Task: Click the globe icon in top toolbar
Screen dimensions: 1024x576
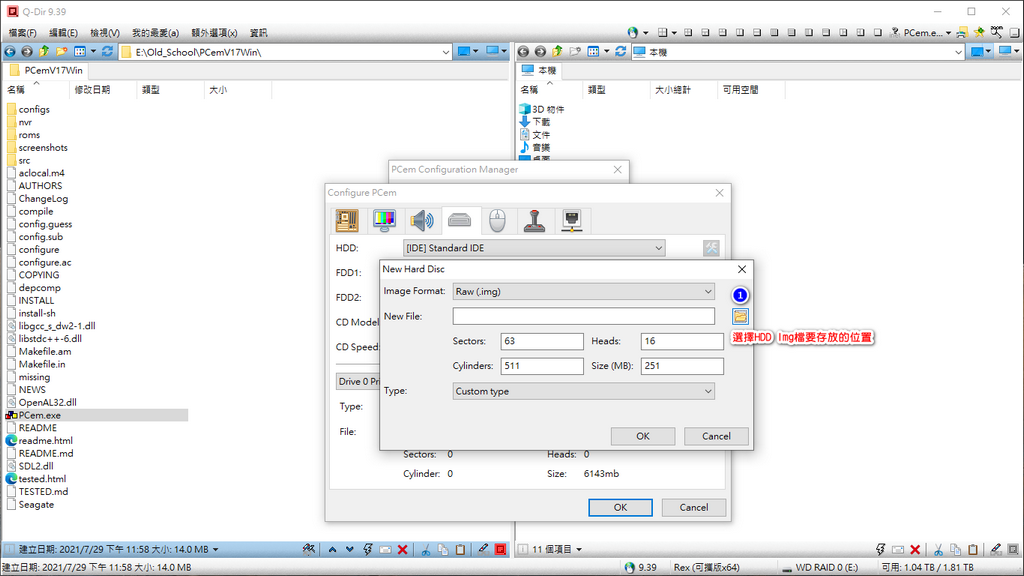Action: click(632, 32)
